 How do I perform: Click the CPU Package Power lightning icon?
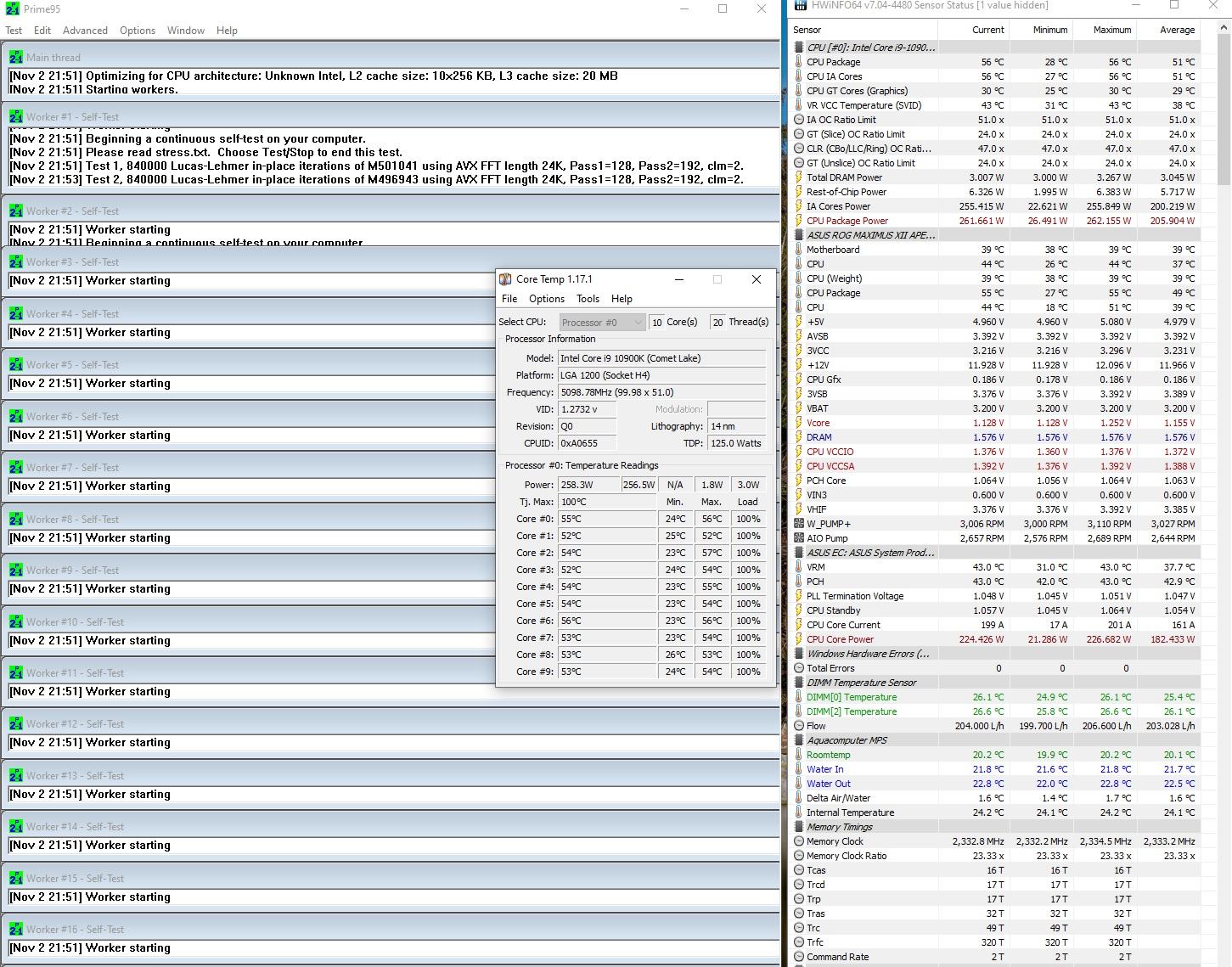[798, 221]
